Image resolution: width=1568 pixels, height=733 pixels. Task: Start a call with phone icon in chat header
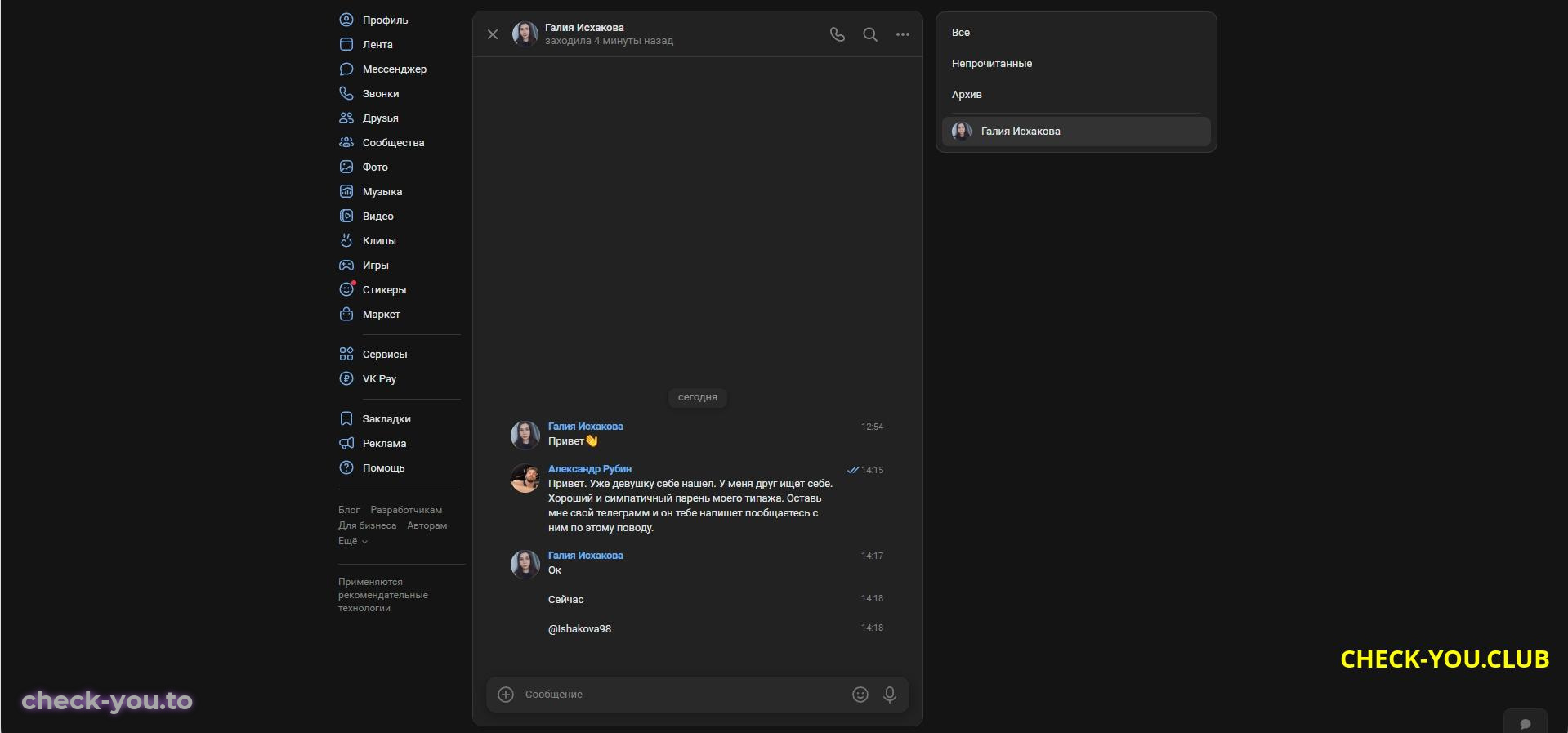(838, 34)
